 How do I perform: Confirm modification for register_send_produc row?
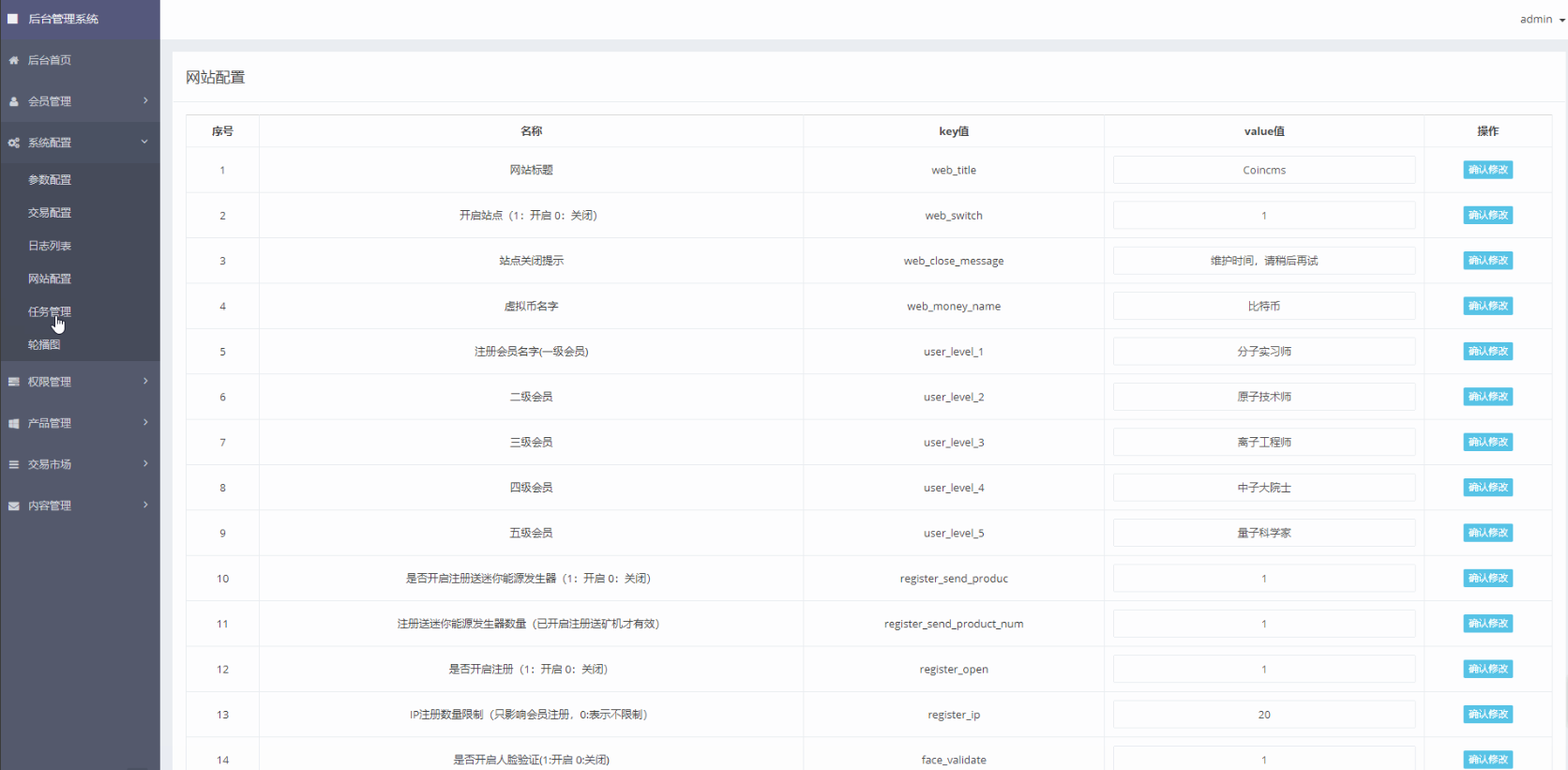click(x=1488, y=578)
